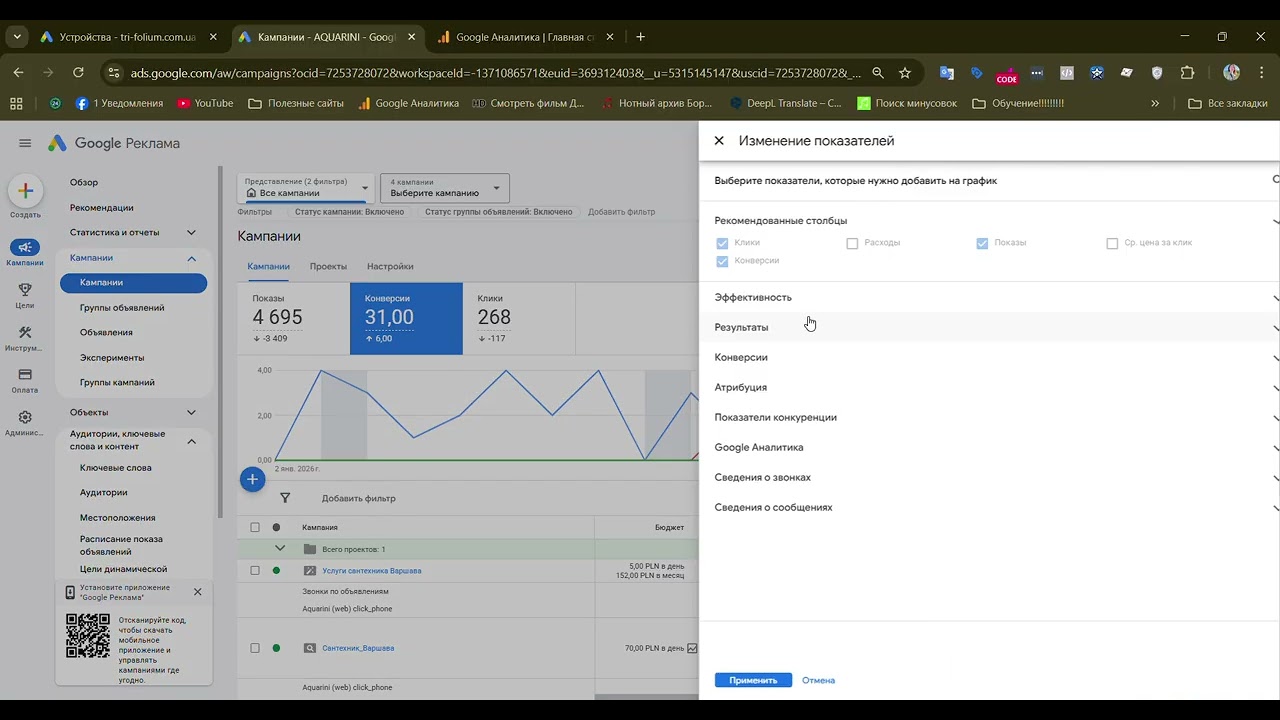Open the CODE extension icon
1280x720 pixels.
tap(1007, 74)
